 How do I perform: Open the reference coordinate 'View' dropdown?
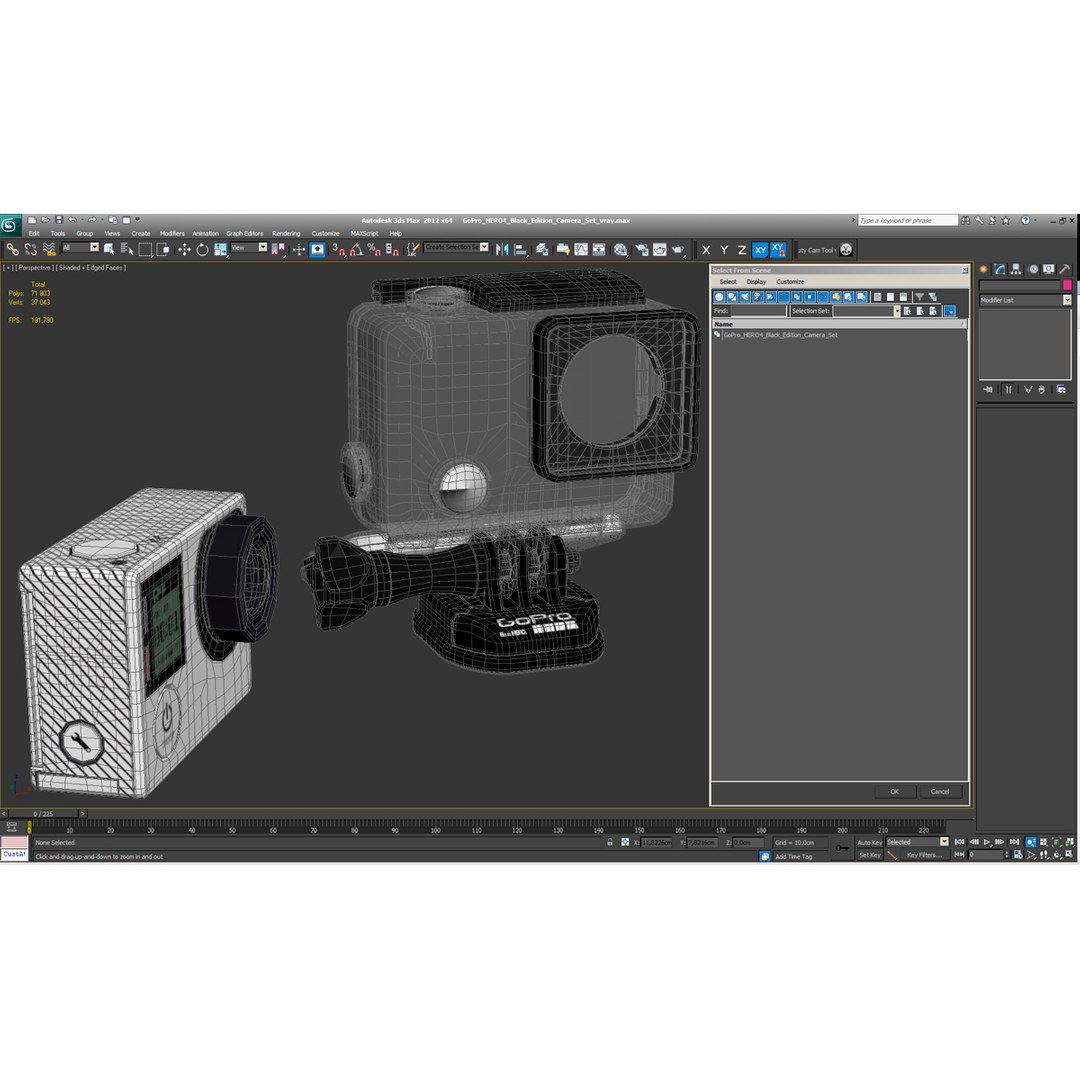tap(262, 247)
